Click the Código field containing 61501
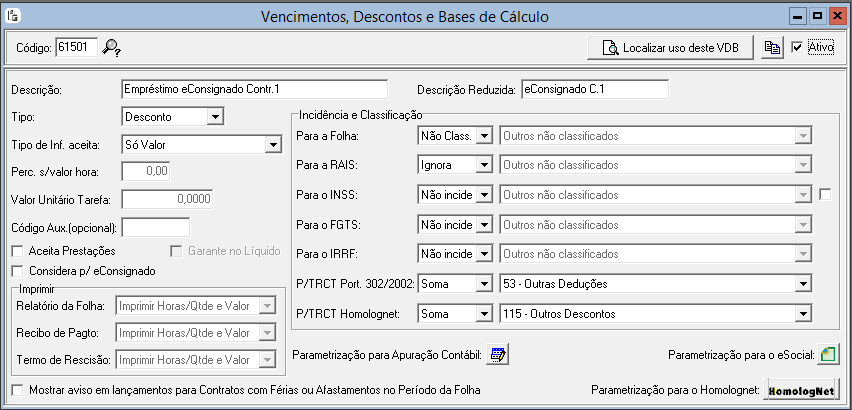Image resolution: width=852 pixels, height=410 pixels. (x=77, y=47)
